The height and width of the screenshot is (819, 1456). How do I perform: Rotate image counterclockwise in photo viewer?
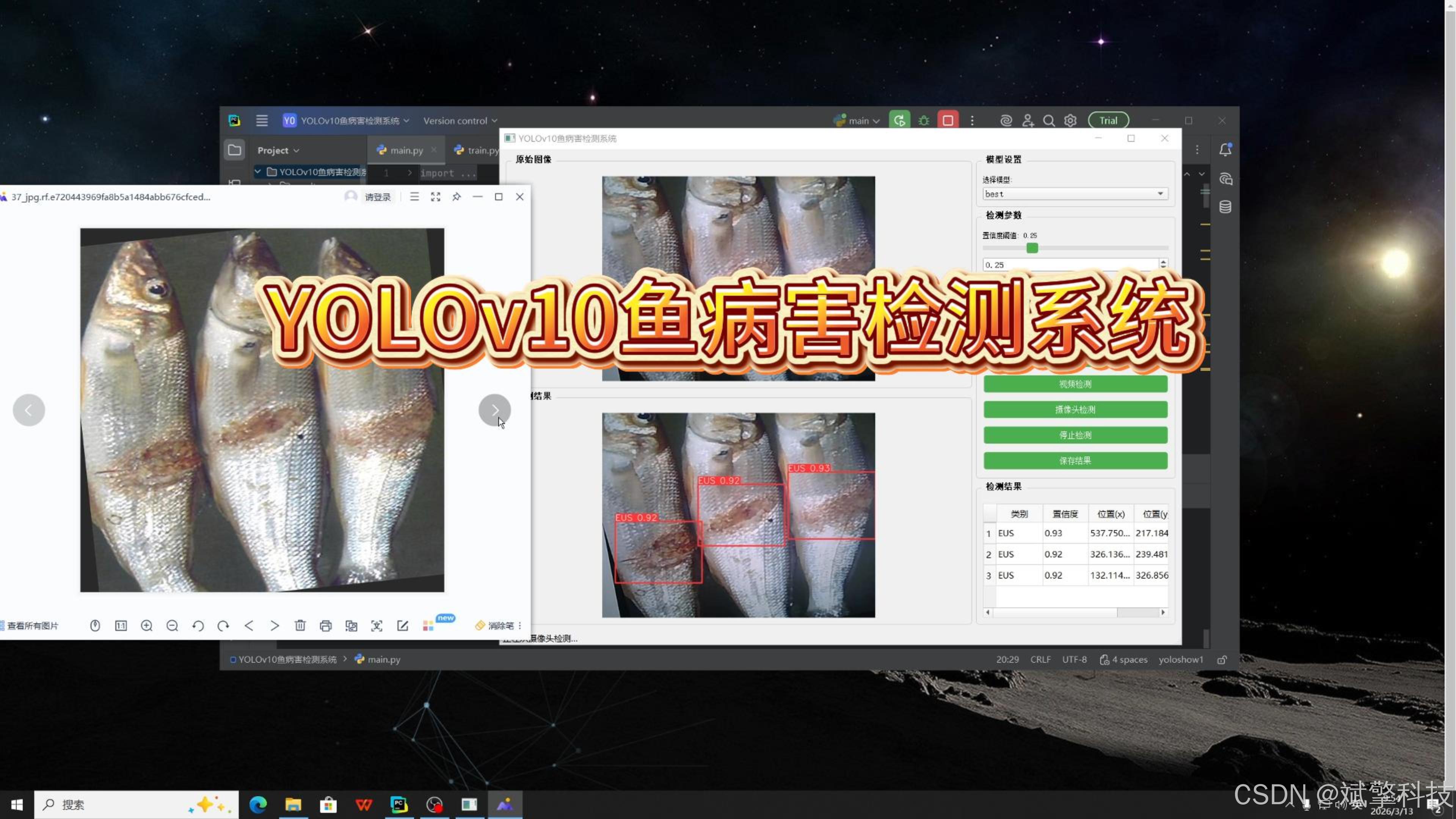(198, 626)
